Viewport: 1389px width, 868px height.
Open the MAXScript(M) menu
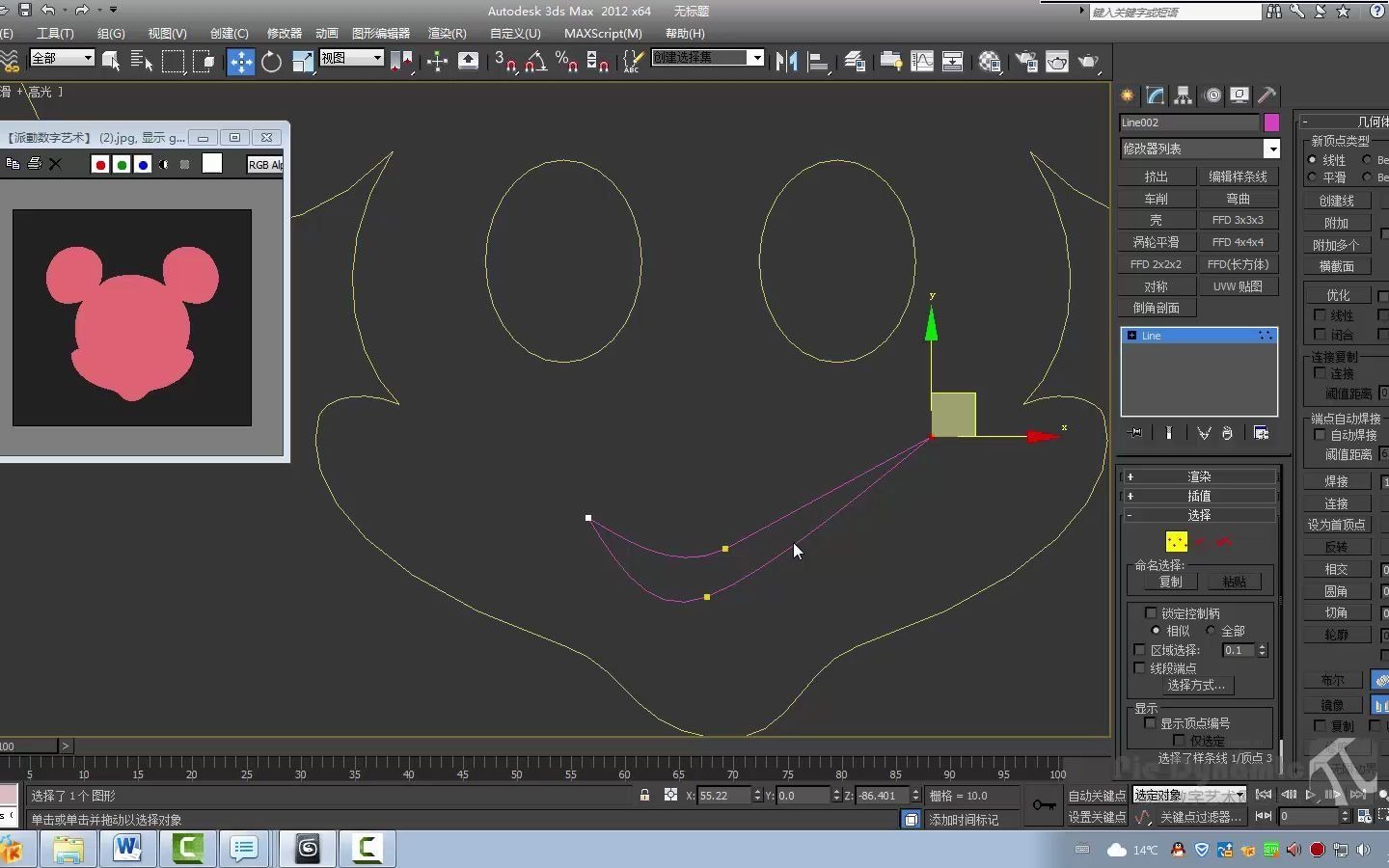tap(603, 33)
